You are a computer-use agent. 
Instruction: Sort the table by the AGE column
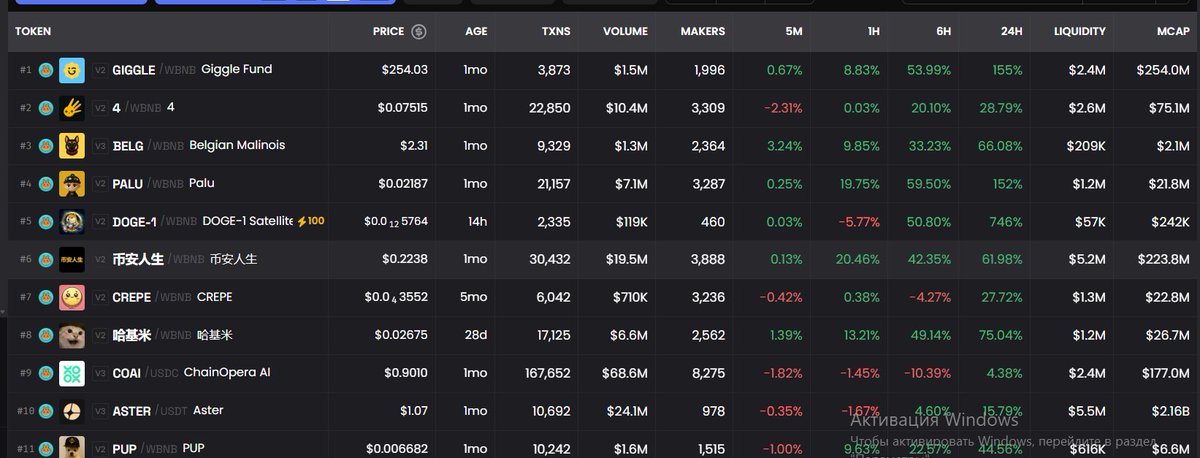pyautogui.click(x=476, y=32)
